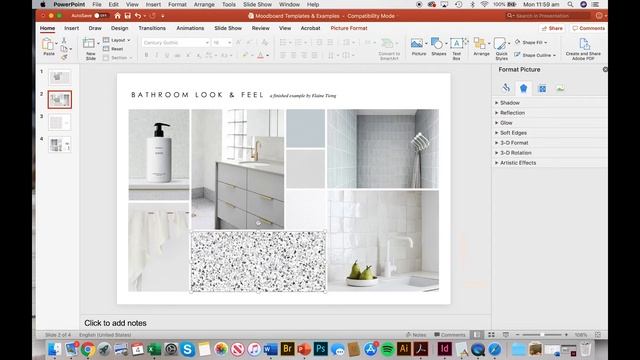Open Spotify from the dock
640x360 pixels.
point(387,349)
